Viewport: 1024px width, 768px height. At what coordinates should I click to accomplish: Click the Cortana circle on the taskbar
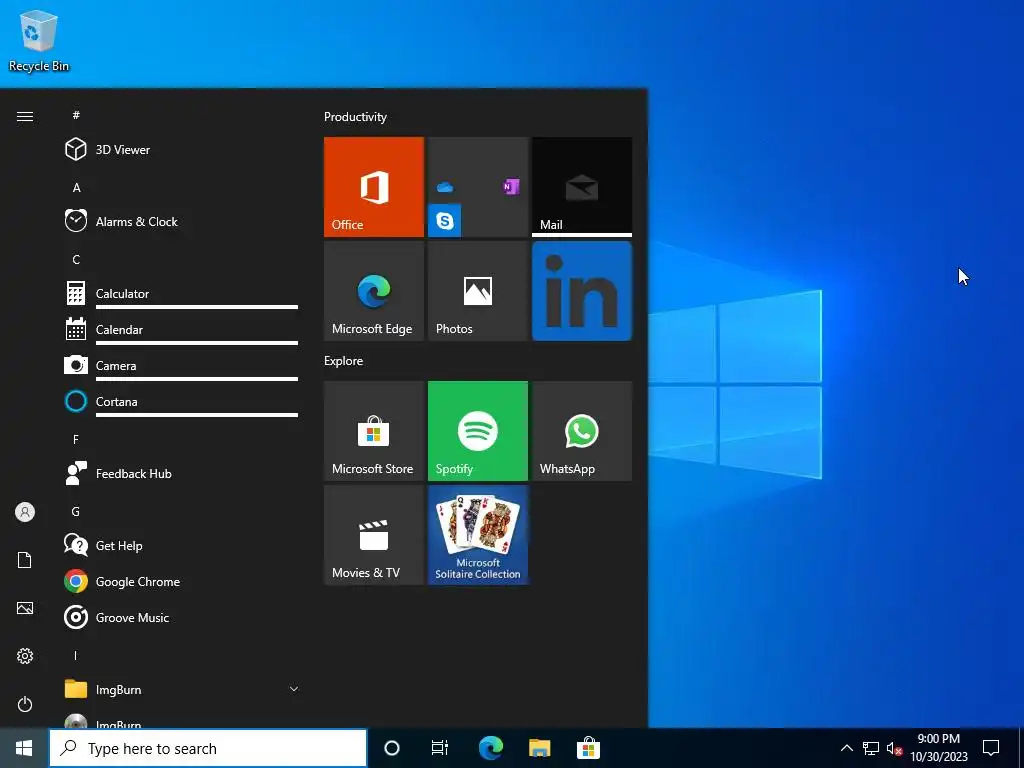(x=392, y=748)
